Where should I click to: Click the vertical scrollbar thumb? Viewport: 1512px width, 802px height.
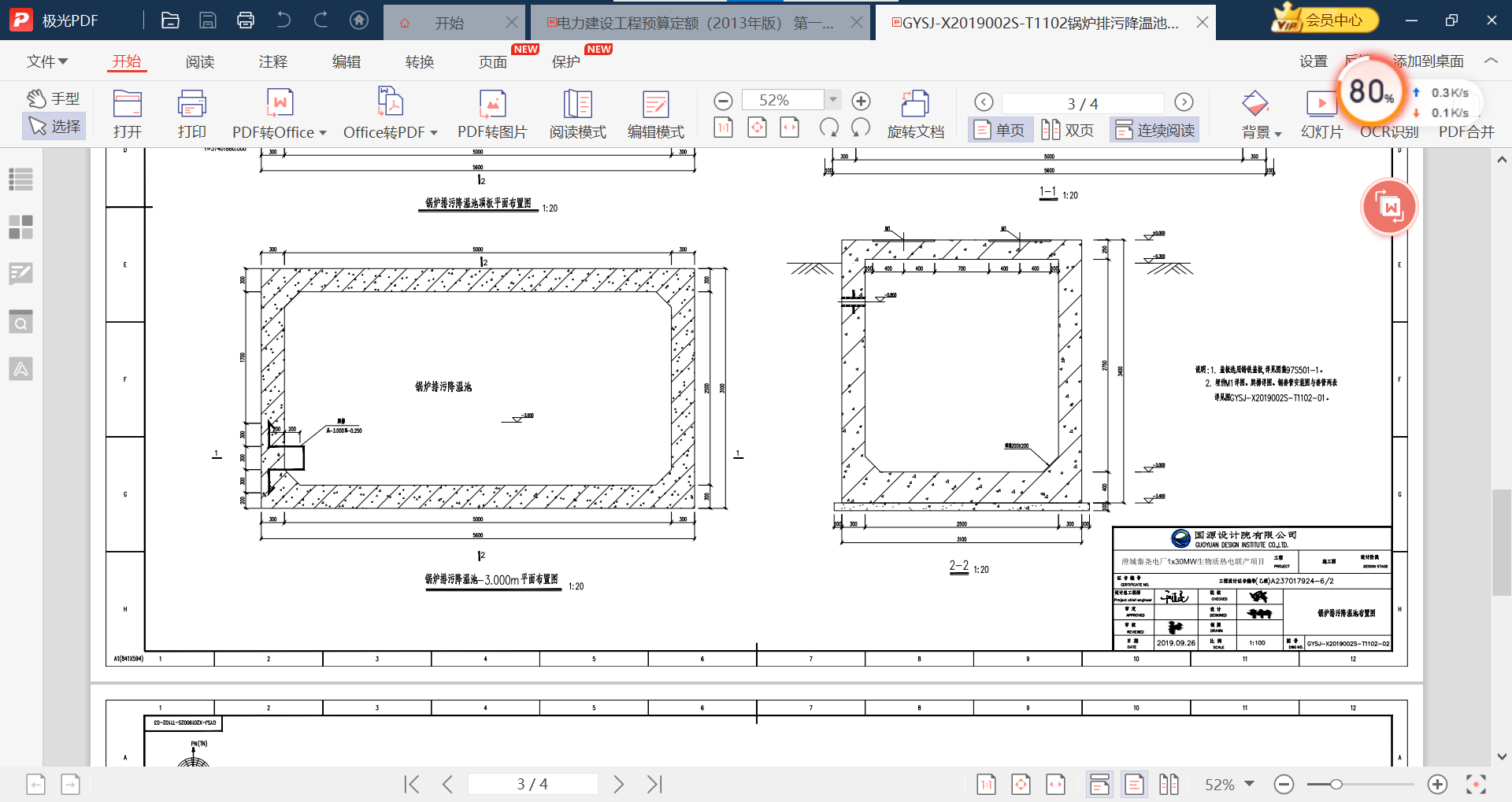(1501, 543)
